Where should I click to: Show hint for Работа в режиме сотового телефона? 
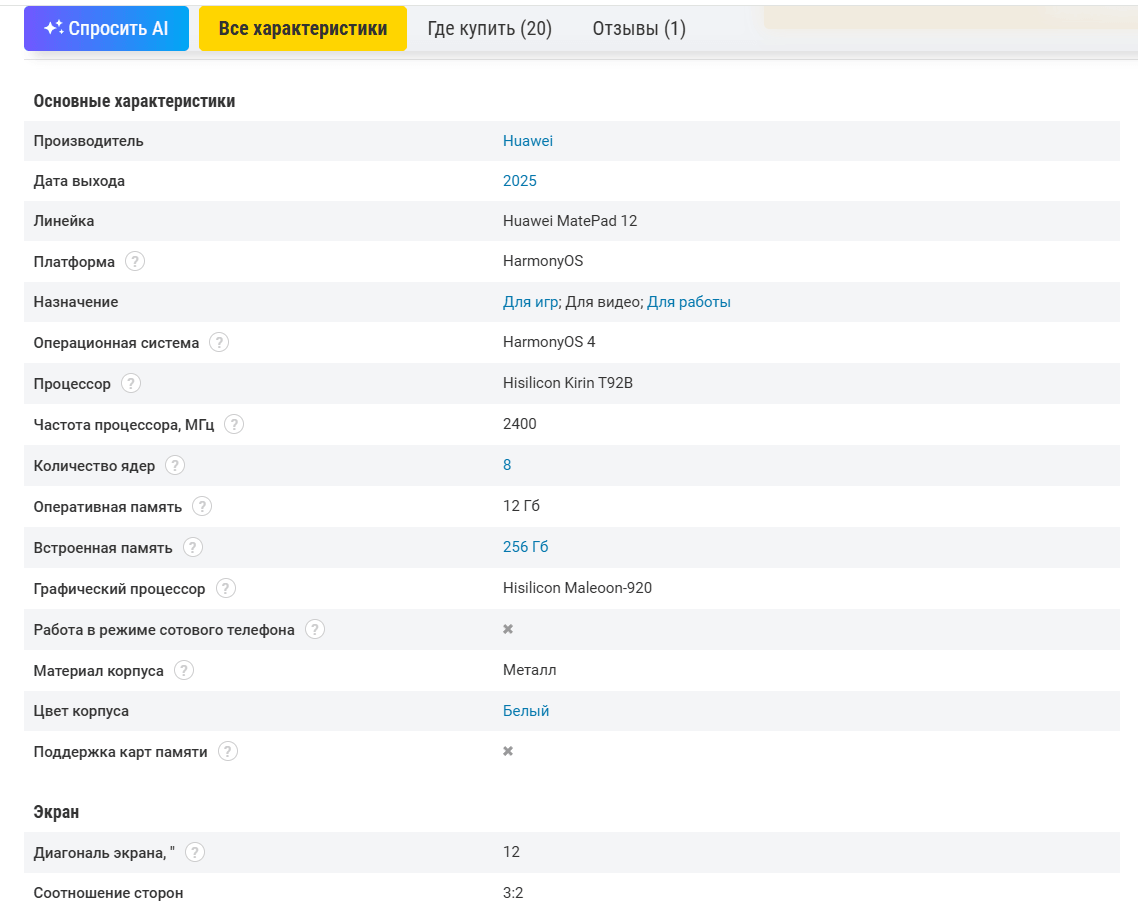(315, 629)
